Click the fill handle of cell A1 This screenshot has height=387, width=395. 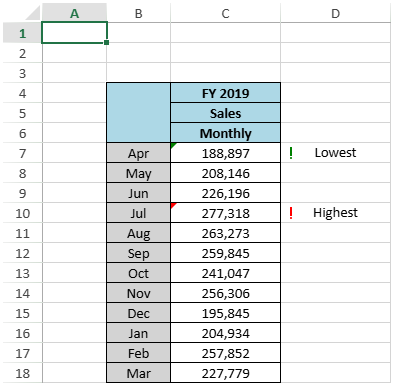tap(106, 42)
